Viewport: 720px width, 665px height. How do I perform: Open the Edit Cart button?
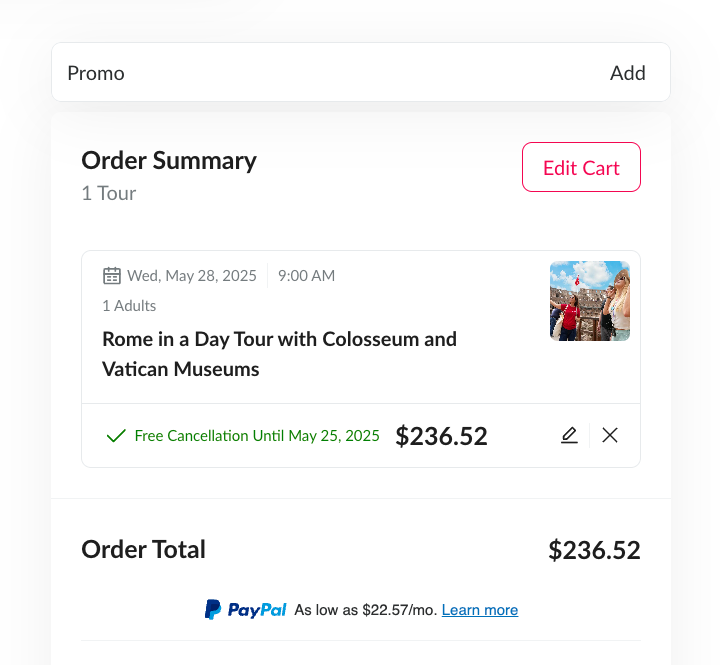pos(581,167)
